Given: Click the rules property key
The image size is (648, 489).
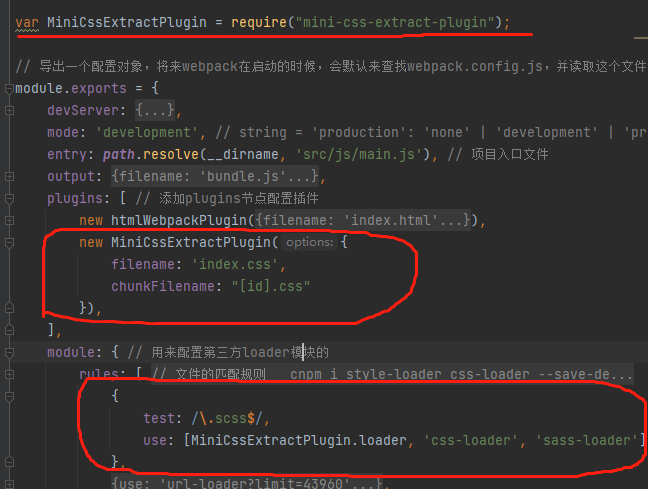Looking at the screenshot, I should (x=98, y=373).
